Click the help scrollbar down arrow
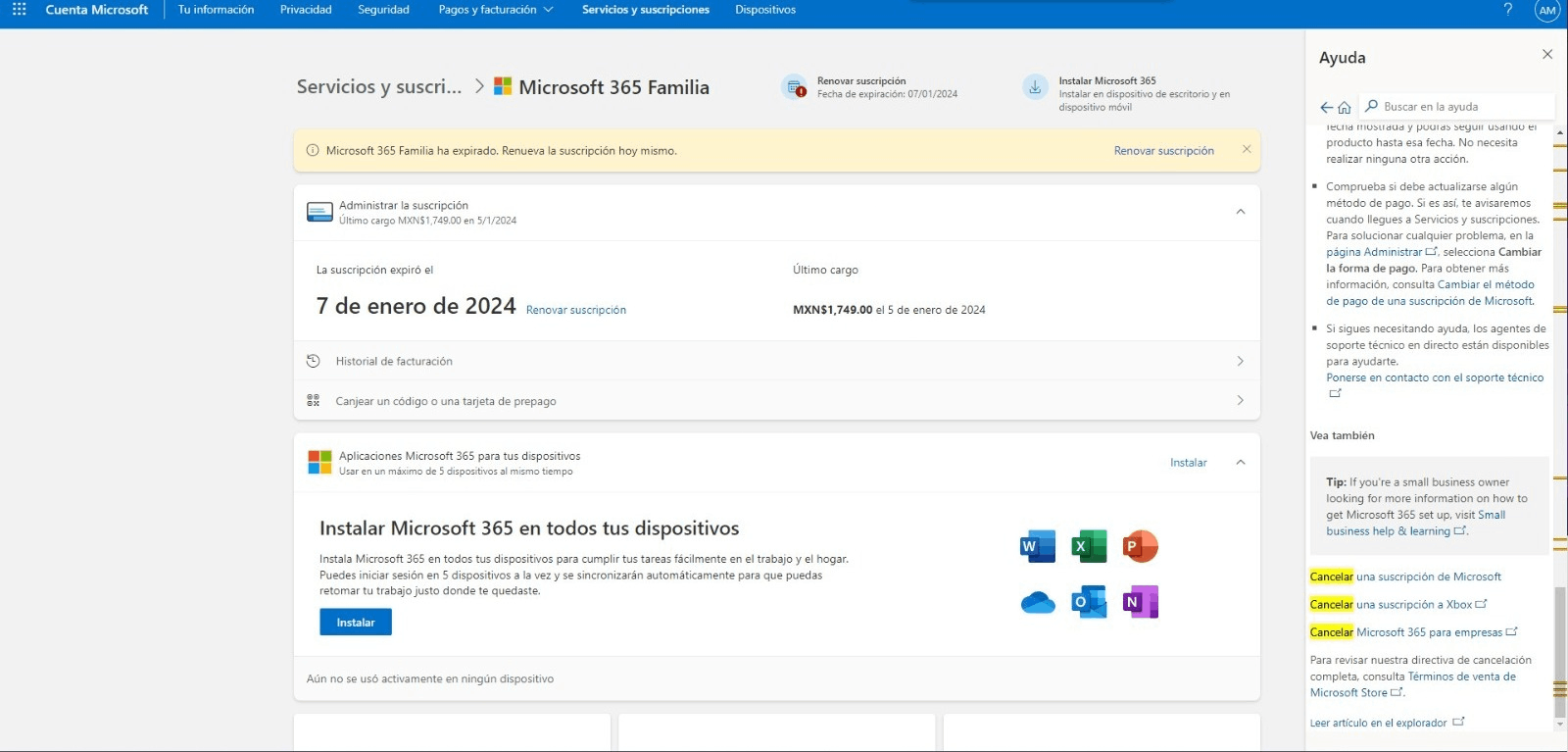 pyautogui.click(x=1560, y=725)
